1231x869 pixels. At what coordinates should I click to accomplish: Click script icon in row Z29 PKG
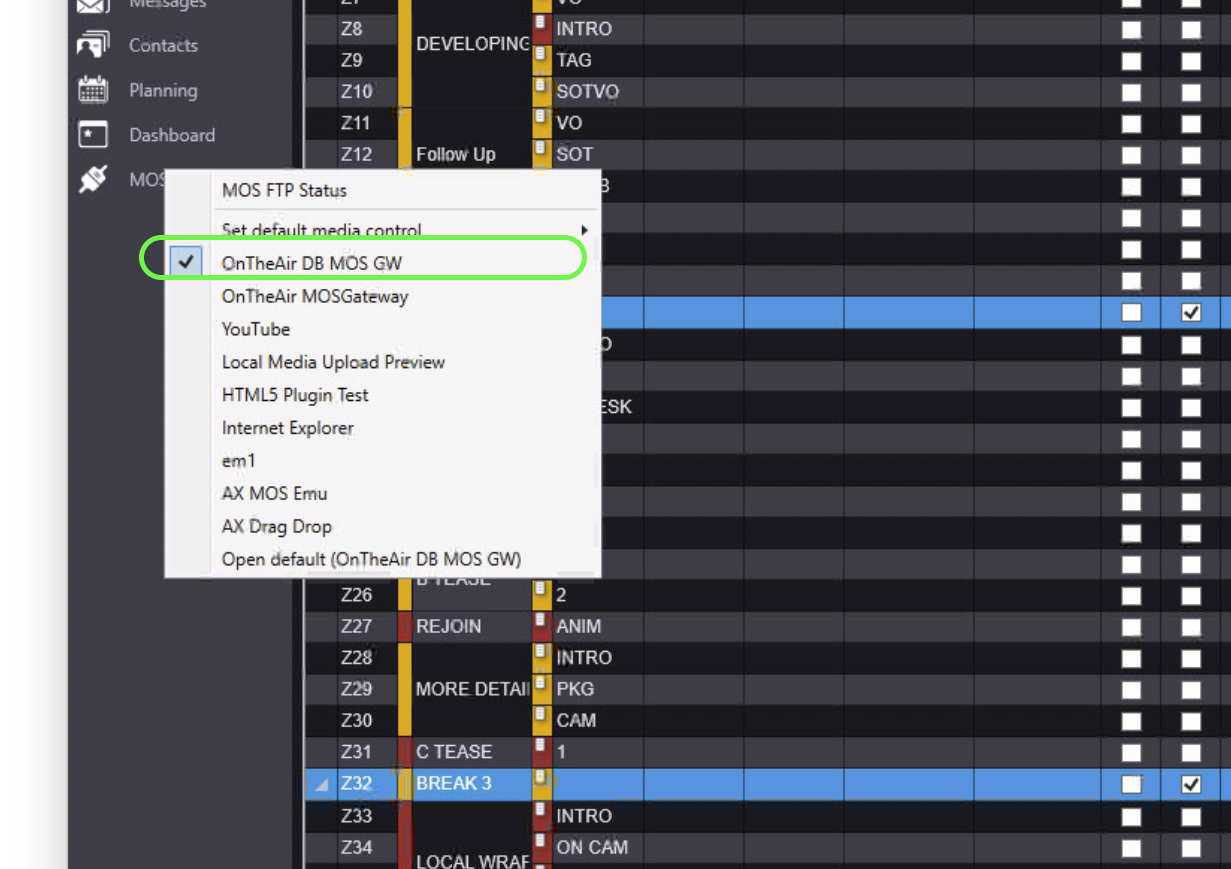pyautogui.click(x=541, y=685)
